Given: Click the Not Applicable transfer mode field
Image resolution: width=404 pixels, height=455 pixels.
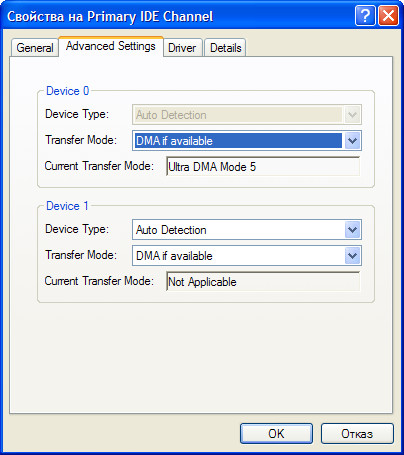Looking at the screenshot, I should 263,282.
